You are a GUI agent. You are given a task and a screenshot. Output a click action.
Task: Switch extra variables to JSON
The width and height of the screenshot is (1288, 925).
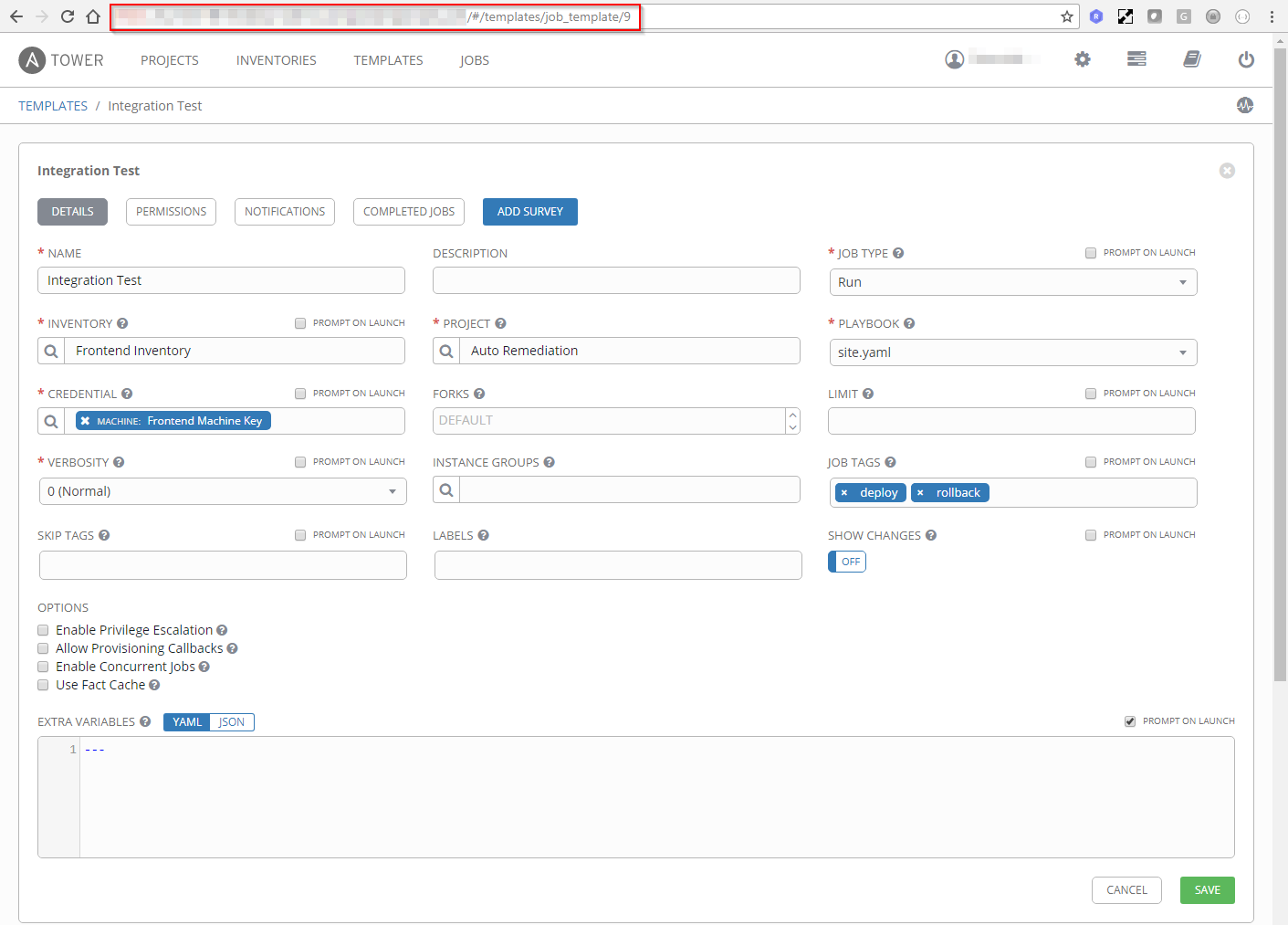coord(232,722)
